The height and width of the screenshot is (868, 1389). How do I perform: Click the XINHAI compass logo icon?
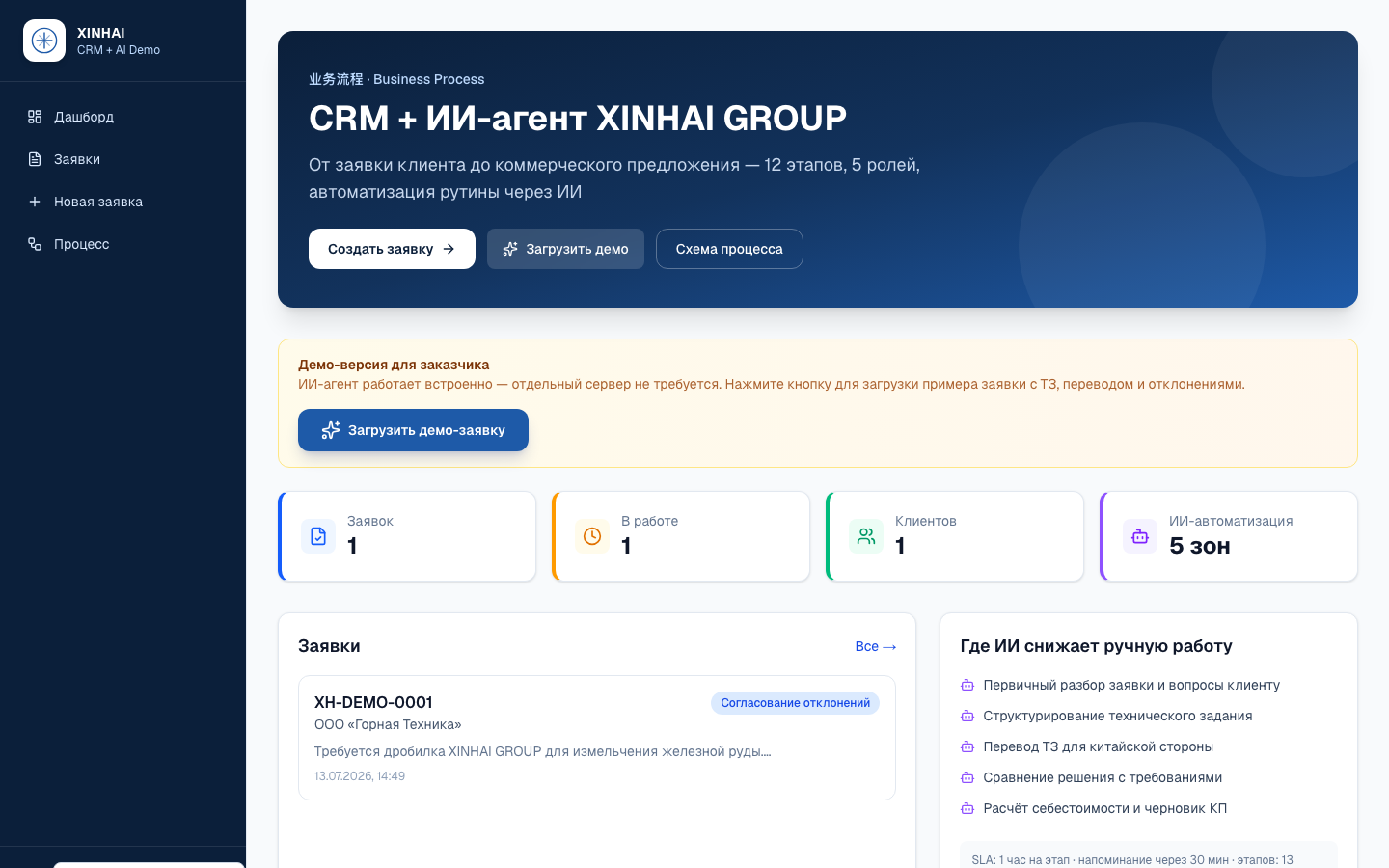[44, 41]
